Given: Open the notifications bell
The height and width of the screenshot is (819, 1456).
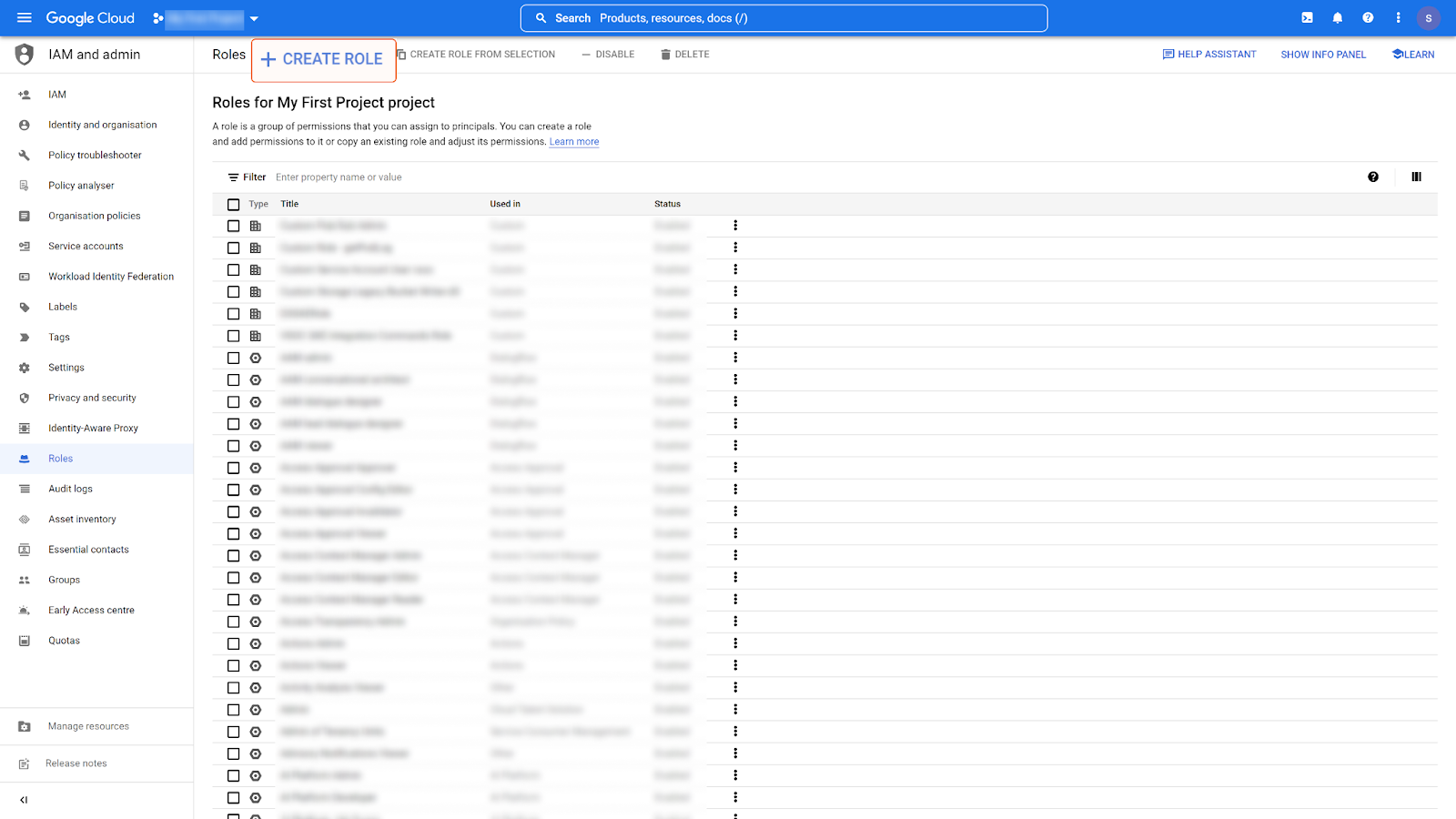Looking at the screenshot, I should (x=1338, y=18).
